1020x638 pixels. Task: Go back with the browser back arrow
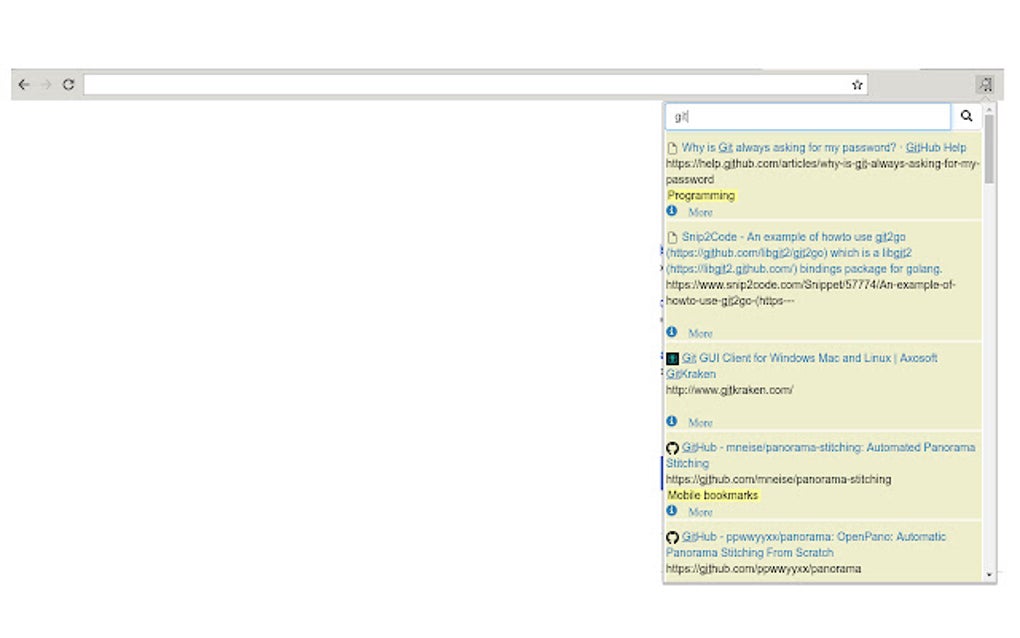tap(24, 85)
